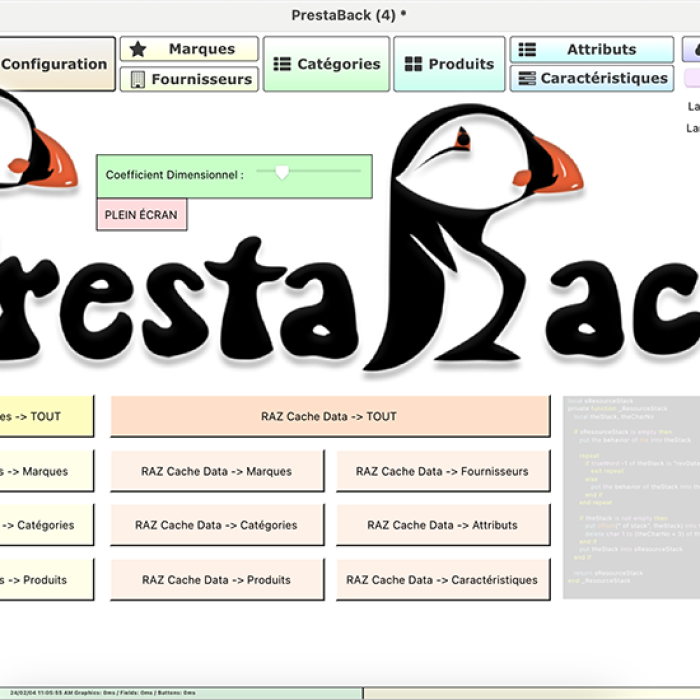Click RAZ Cache Data -> TOUT

[x=329, y=416]
